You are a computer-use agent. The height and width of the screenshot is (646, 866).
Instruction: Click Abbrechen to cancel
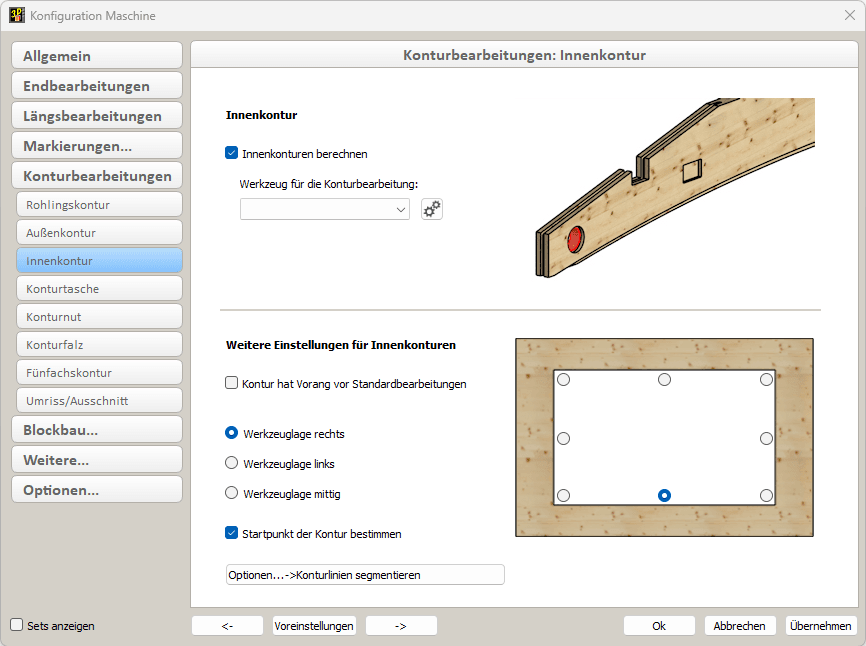740,626
